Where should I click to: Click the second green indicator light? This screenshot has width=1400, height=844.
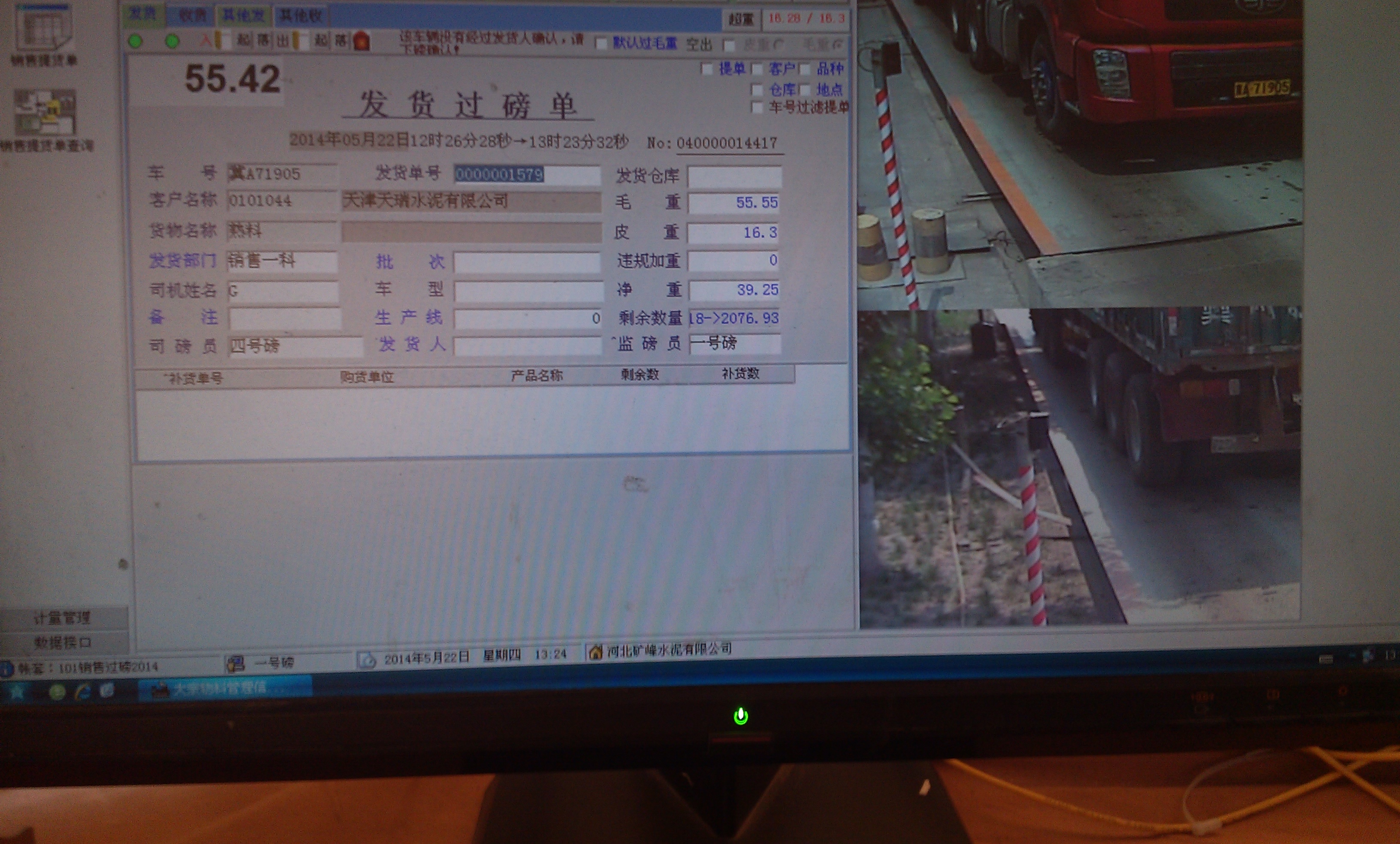tap(172, 41)
